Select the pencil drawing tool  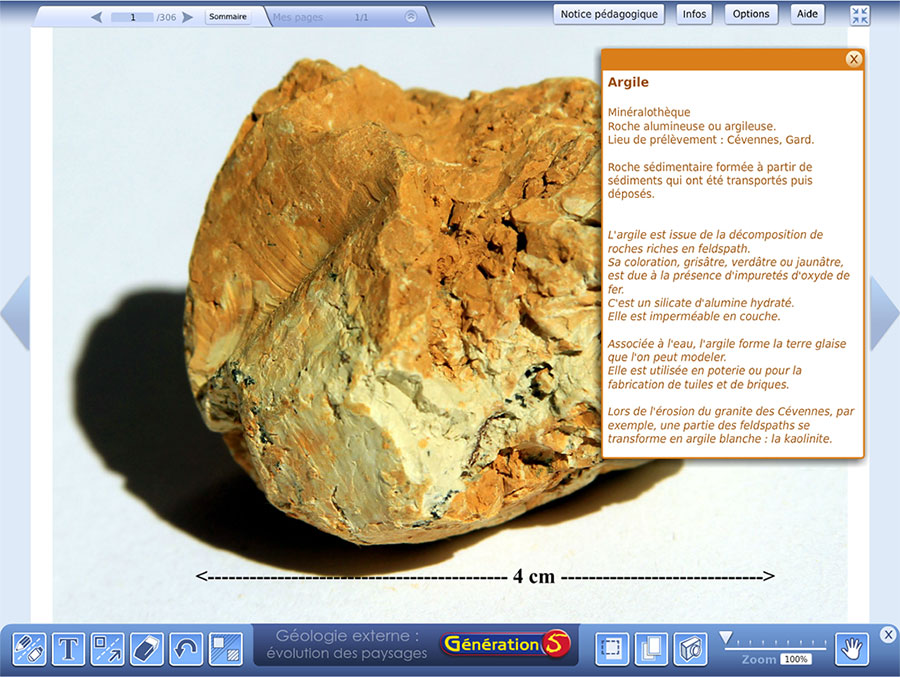point(29,649)
